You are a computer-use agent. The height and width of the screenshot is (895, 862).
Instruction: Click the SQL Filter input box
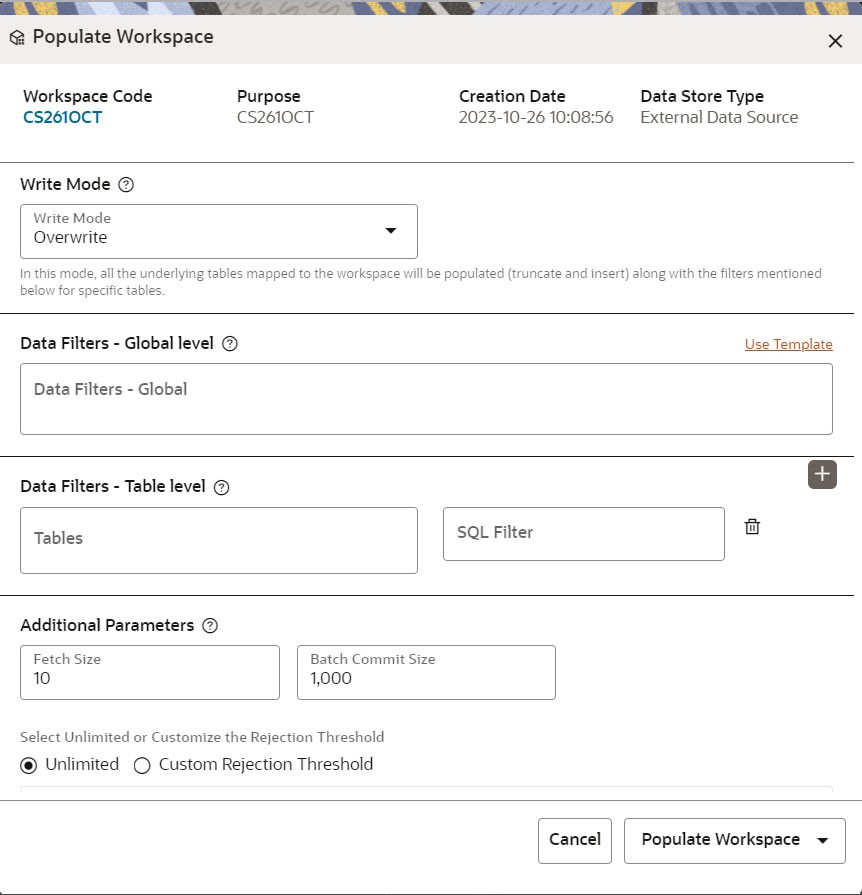click(x=583, y=533)
